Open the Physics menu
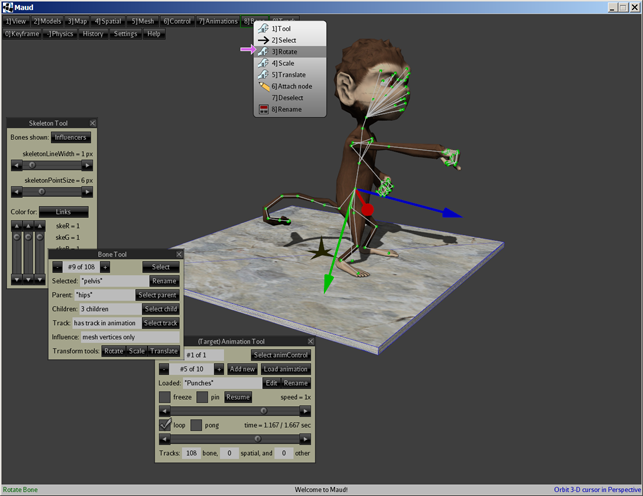The image size is (643, 496). (60, 34)
